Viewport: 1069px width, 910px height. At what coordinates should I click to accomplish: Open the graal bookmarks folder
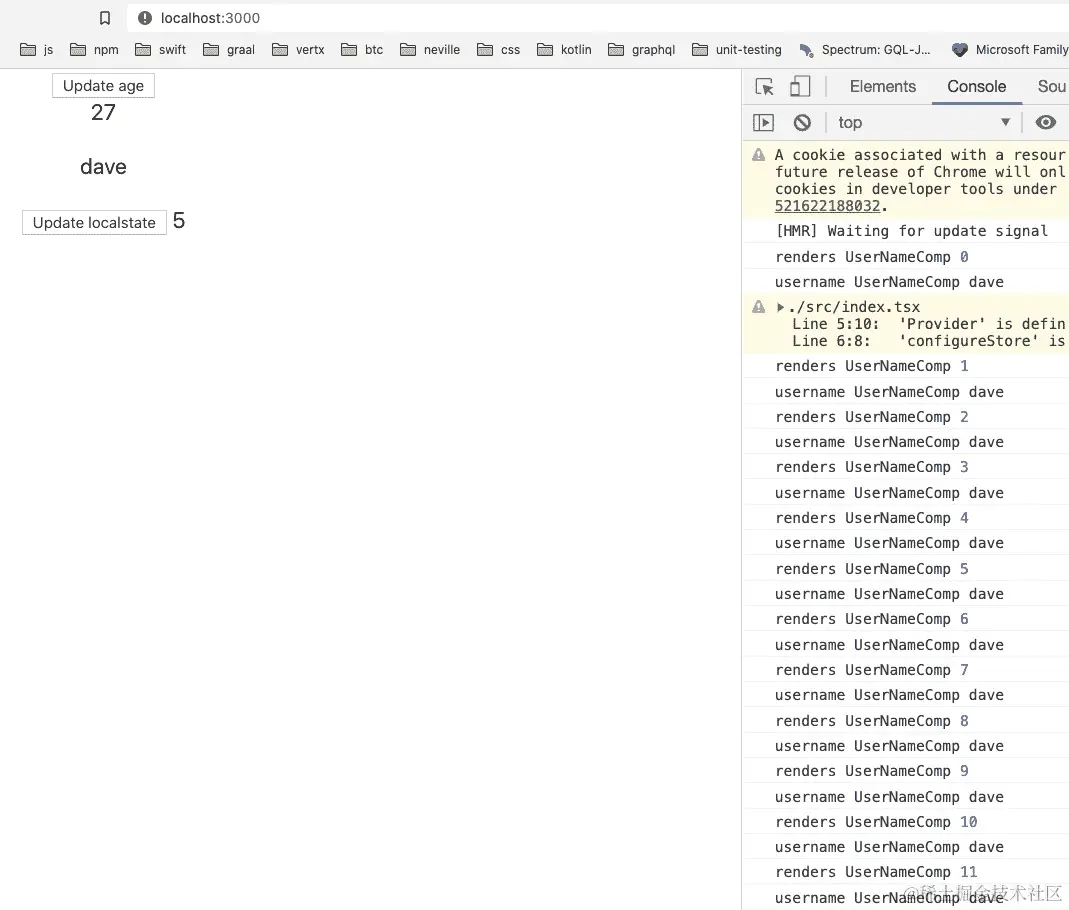(x=229, y=50)
